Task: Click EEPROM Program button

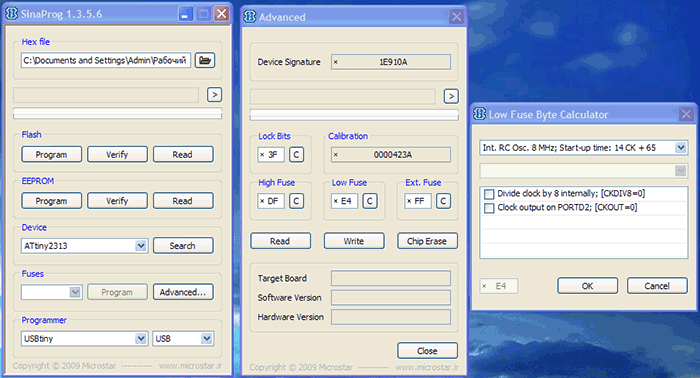Action: click(x=51, y=201)
